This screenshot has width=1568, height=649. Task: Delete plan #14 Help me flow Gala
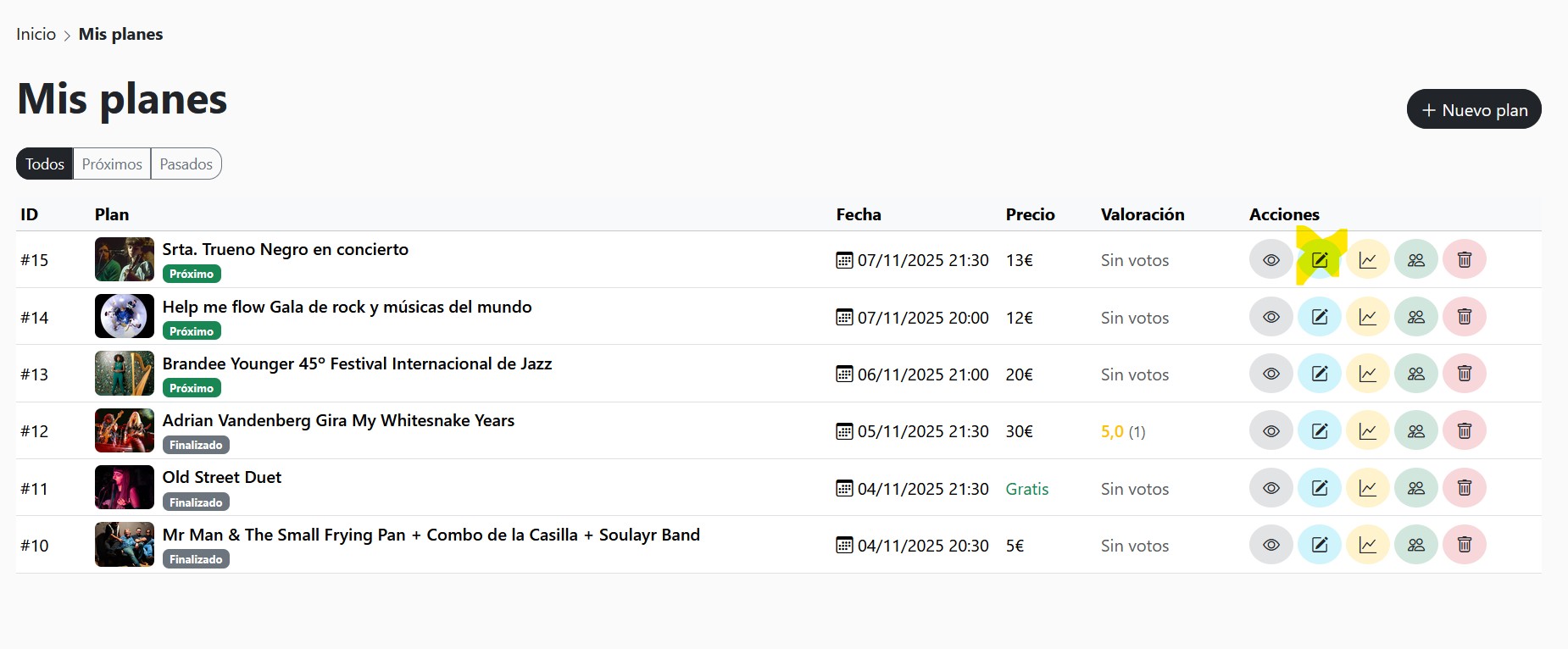(x=1464, y=317)
